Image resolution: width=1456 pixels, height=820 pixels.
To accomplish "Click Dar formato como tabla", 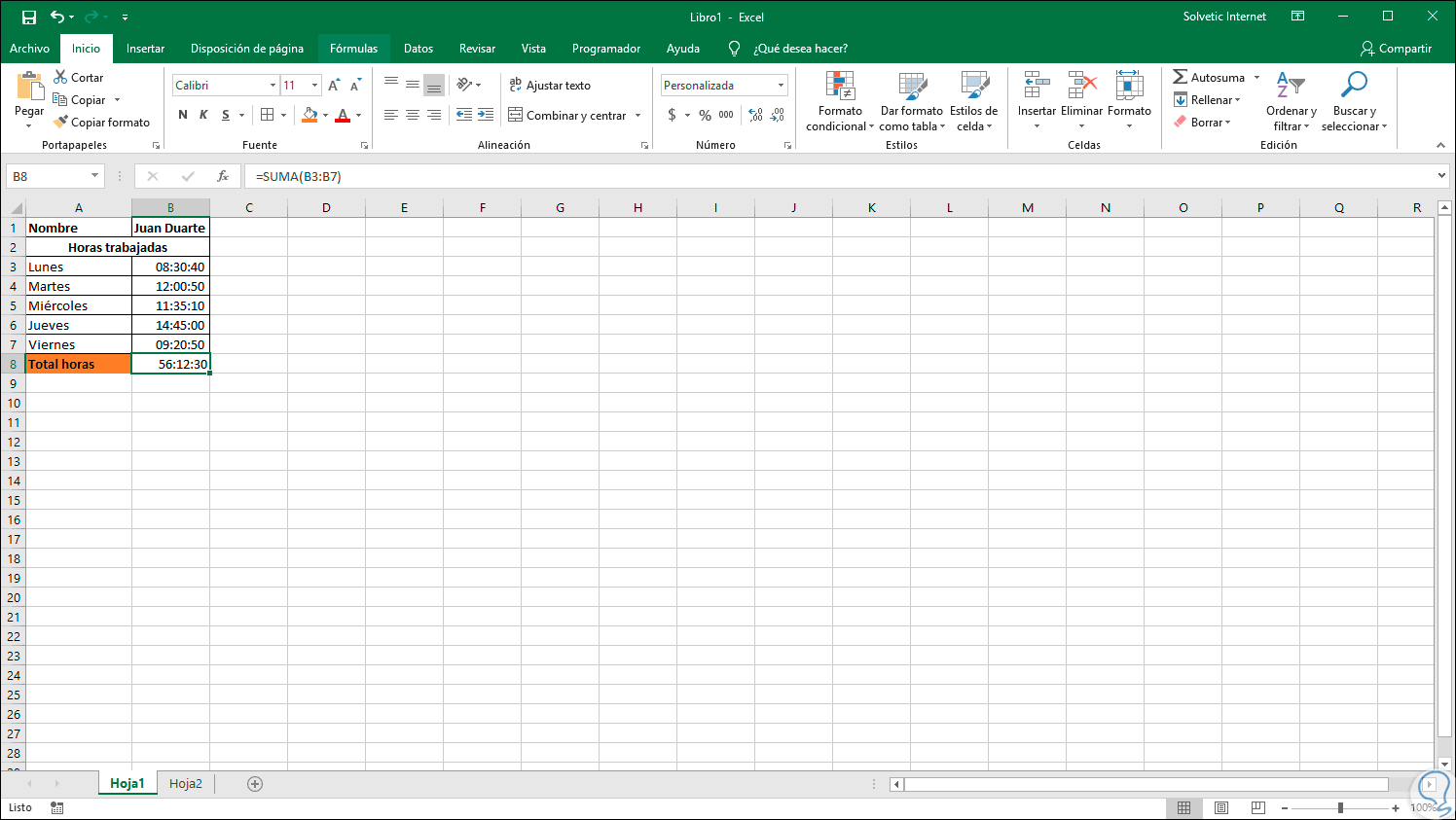I will pyautogui.click(x=912, y=101).
